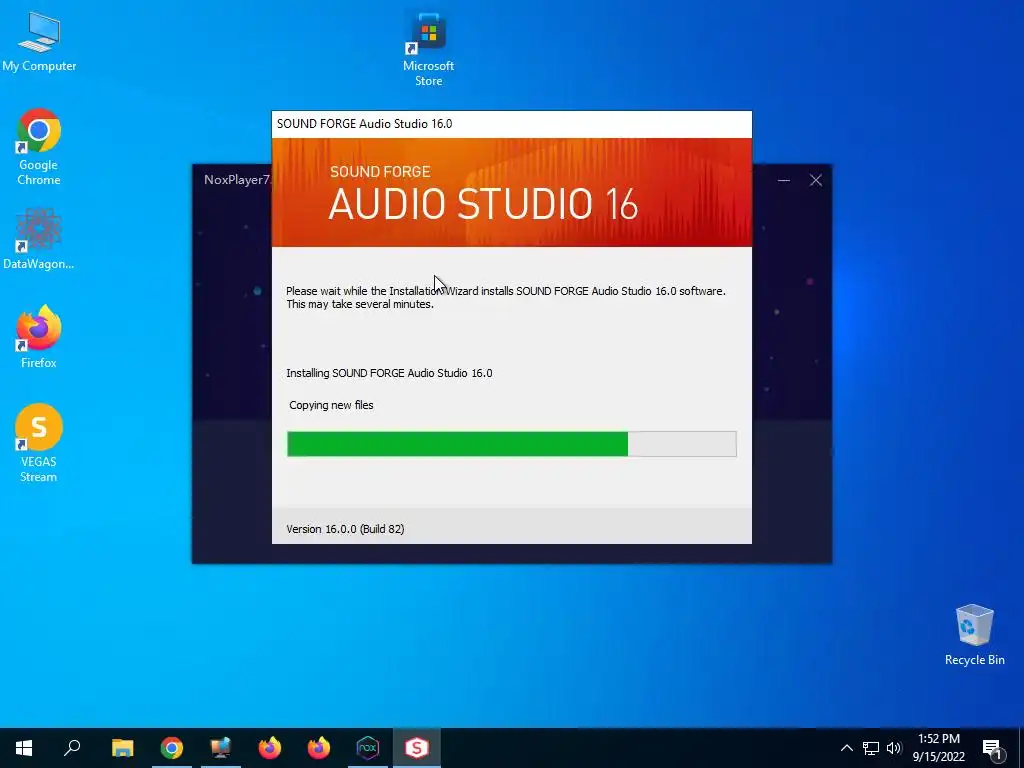Select the Microsoft Store desktop shortcut

pyautogui.click(x=428, y=50)
